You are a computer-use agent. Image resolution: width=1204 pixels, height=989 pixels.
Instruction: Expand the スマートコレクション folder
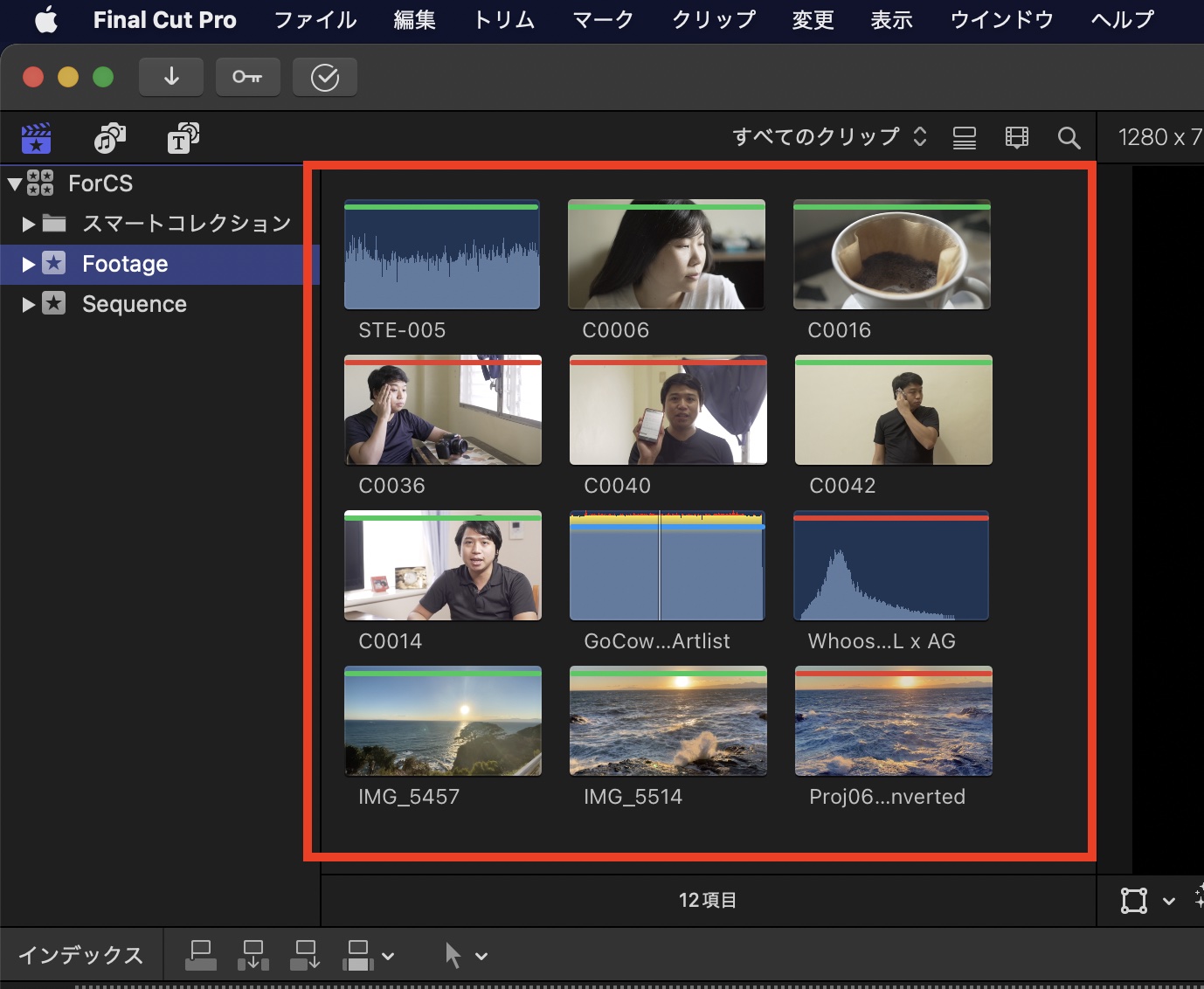pos(28,224)
